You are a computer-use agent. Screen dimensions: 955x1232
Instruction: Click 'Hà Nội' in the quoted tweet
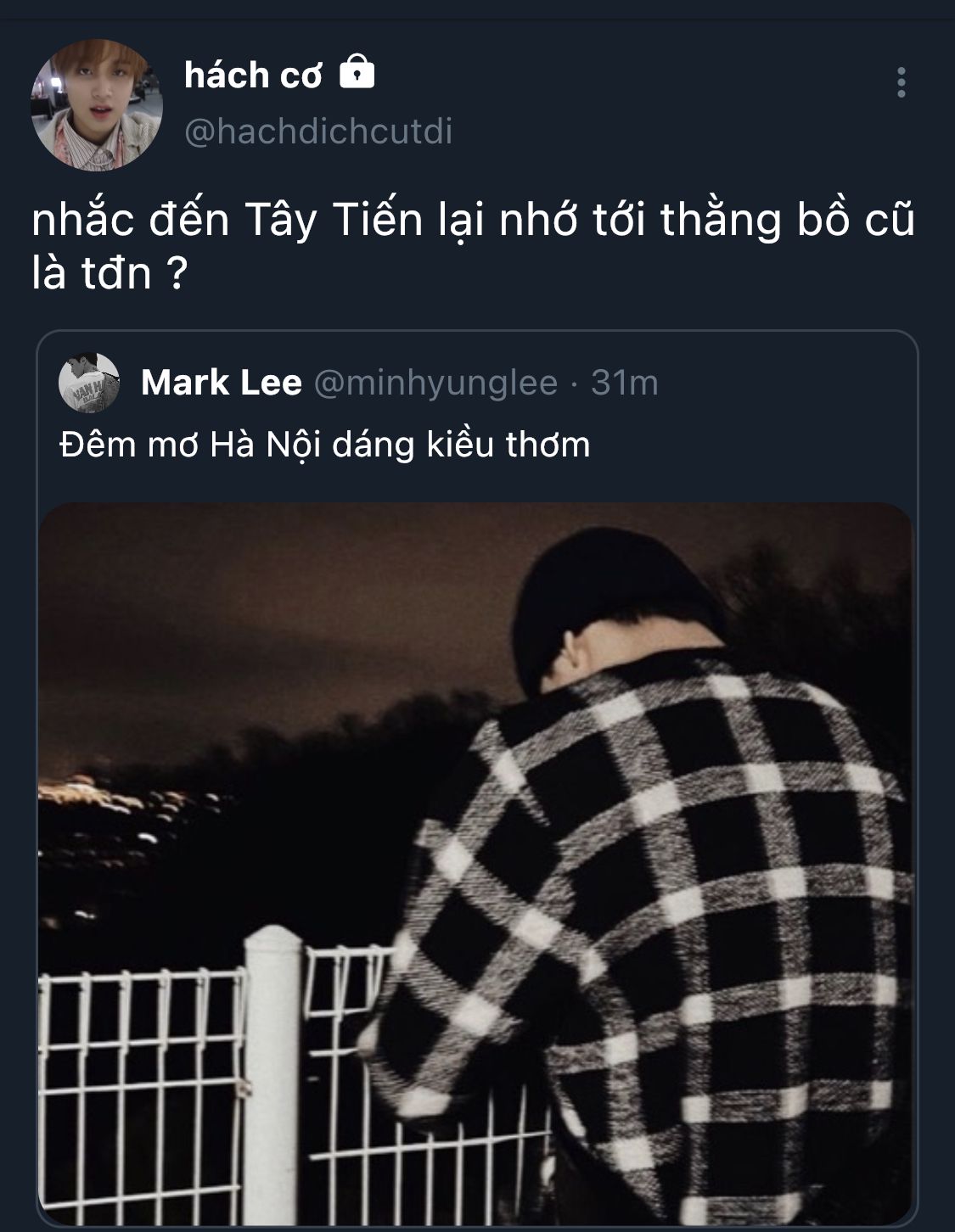267,445
